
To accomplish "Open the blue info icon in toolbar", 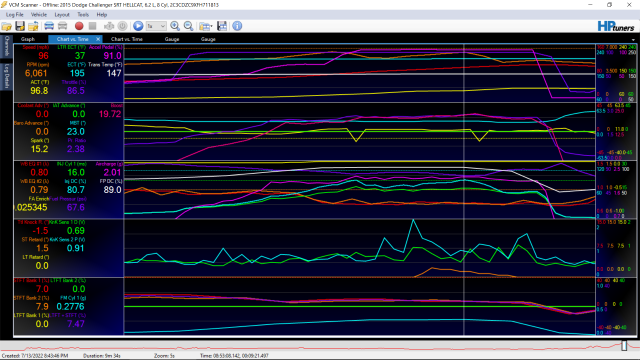I will pyautogui.click(x=237, y=26).
